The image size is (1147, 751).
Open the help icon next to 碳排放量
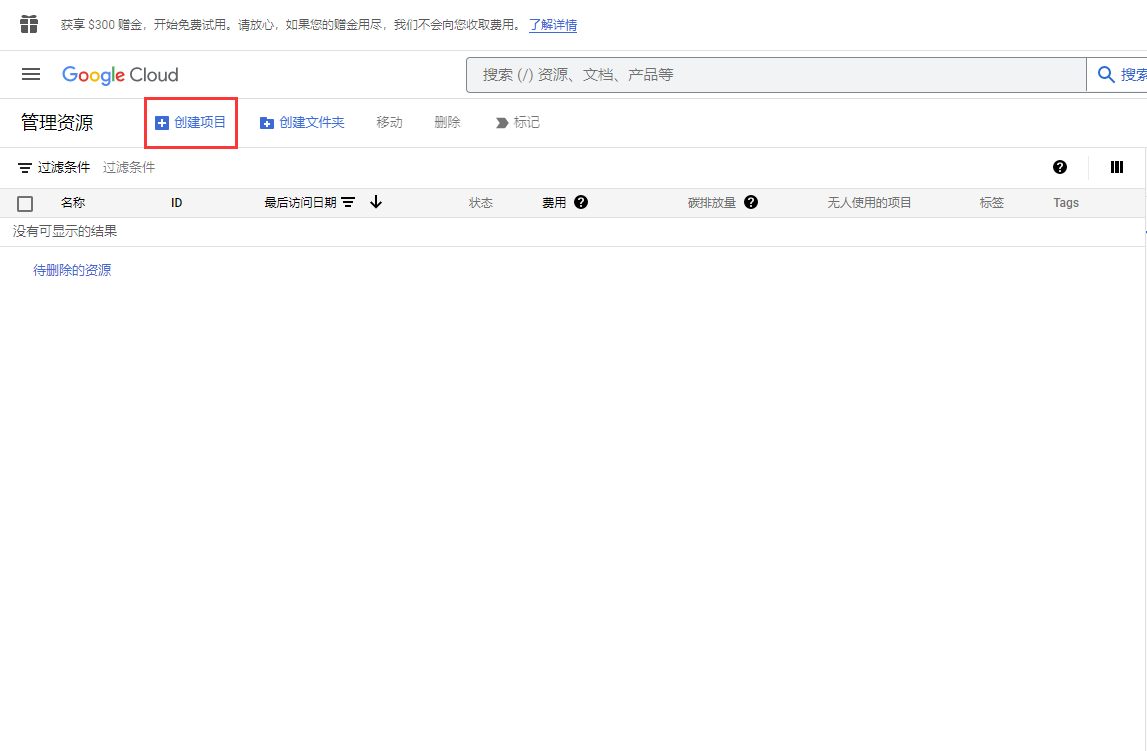751,202
